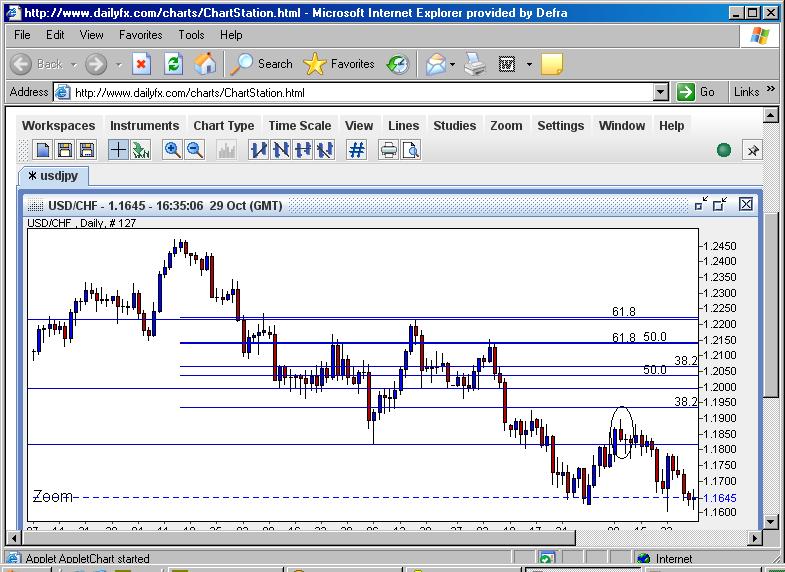Click the fourth line tool icon

325,150
